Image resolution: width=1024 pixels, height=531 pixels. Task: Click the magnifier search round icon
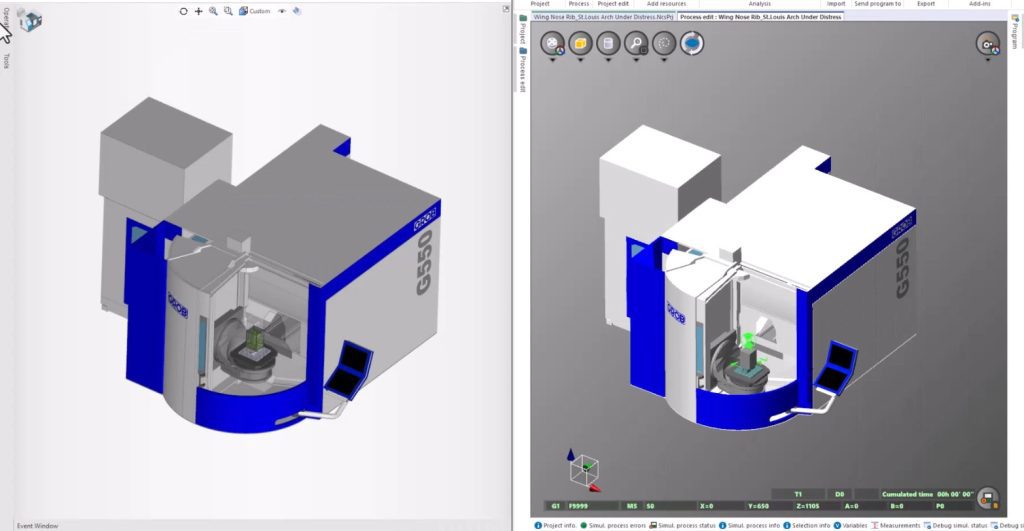[x=636, y=43]
